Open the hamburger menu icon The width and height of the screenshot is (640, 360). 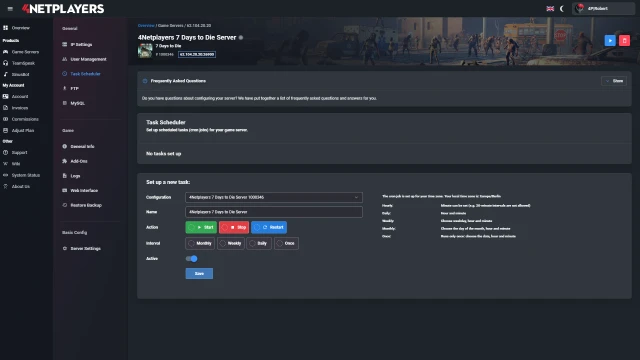(10, 9)
